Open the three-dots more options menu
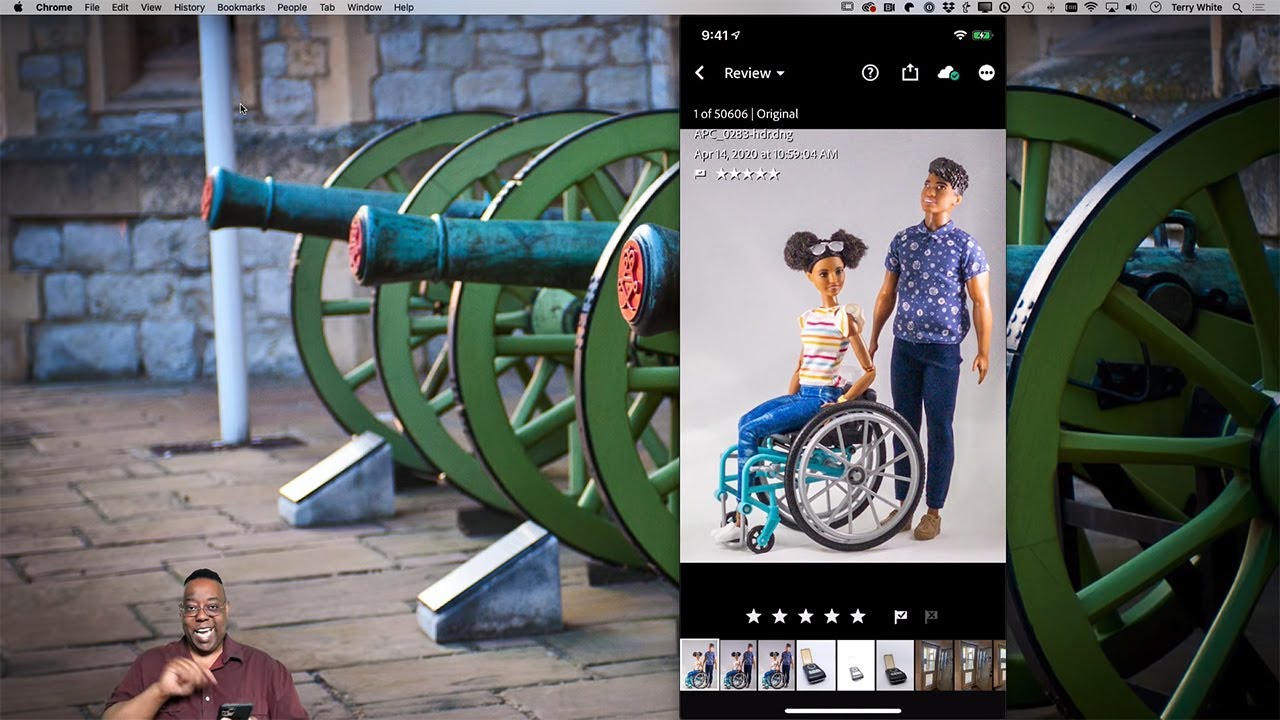Viewport: 1280px width, 720px height. 987,73
